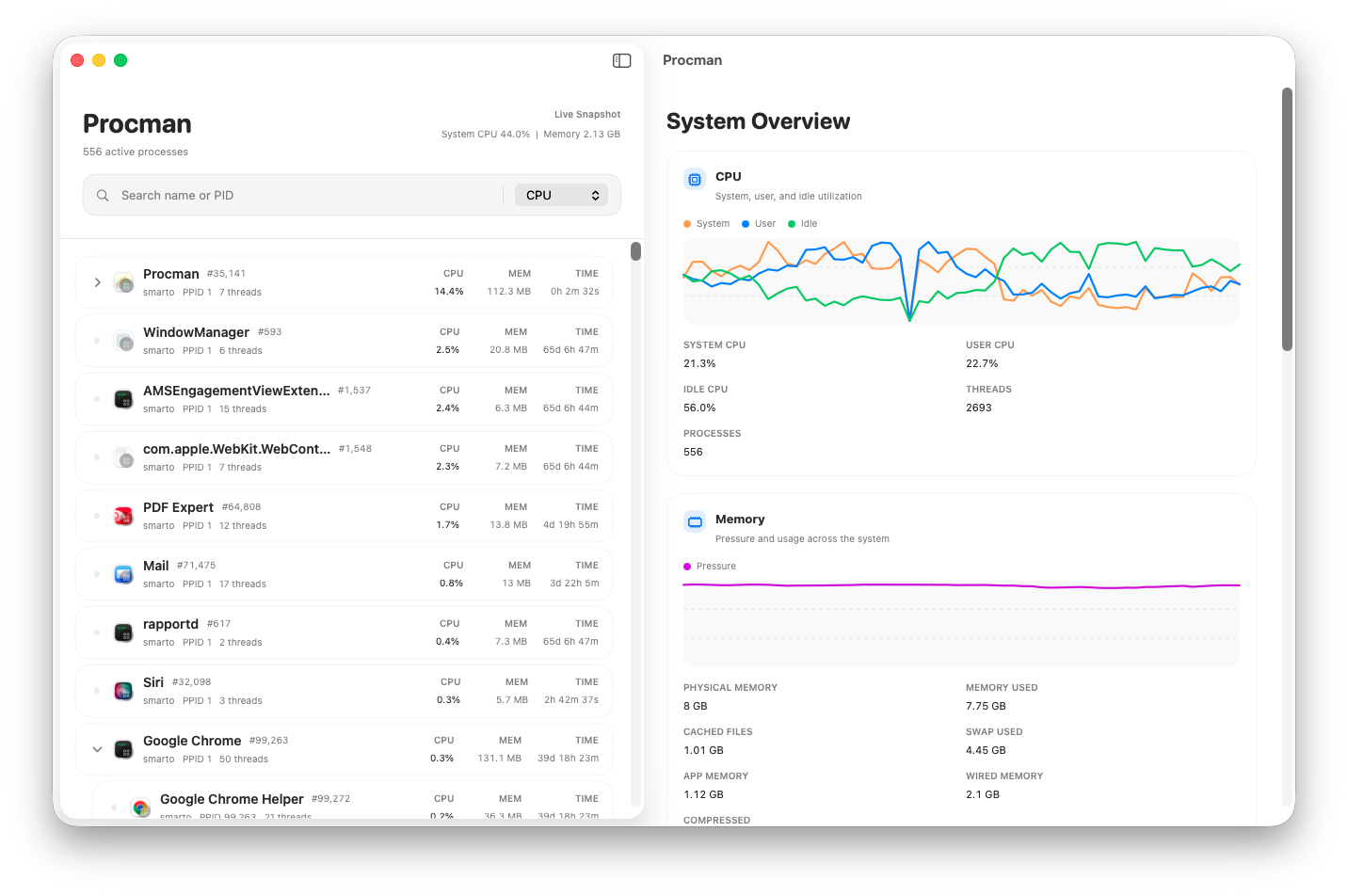Click the Siri app icon
1348x896 pixels.
[123, 691]
